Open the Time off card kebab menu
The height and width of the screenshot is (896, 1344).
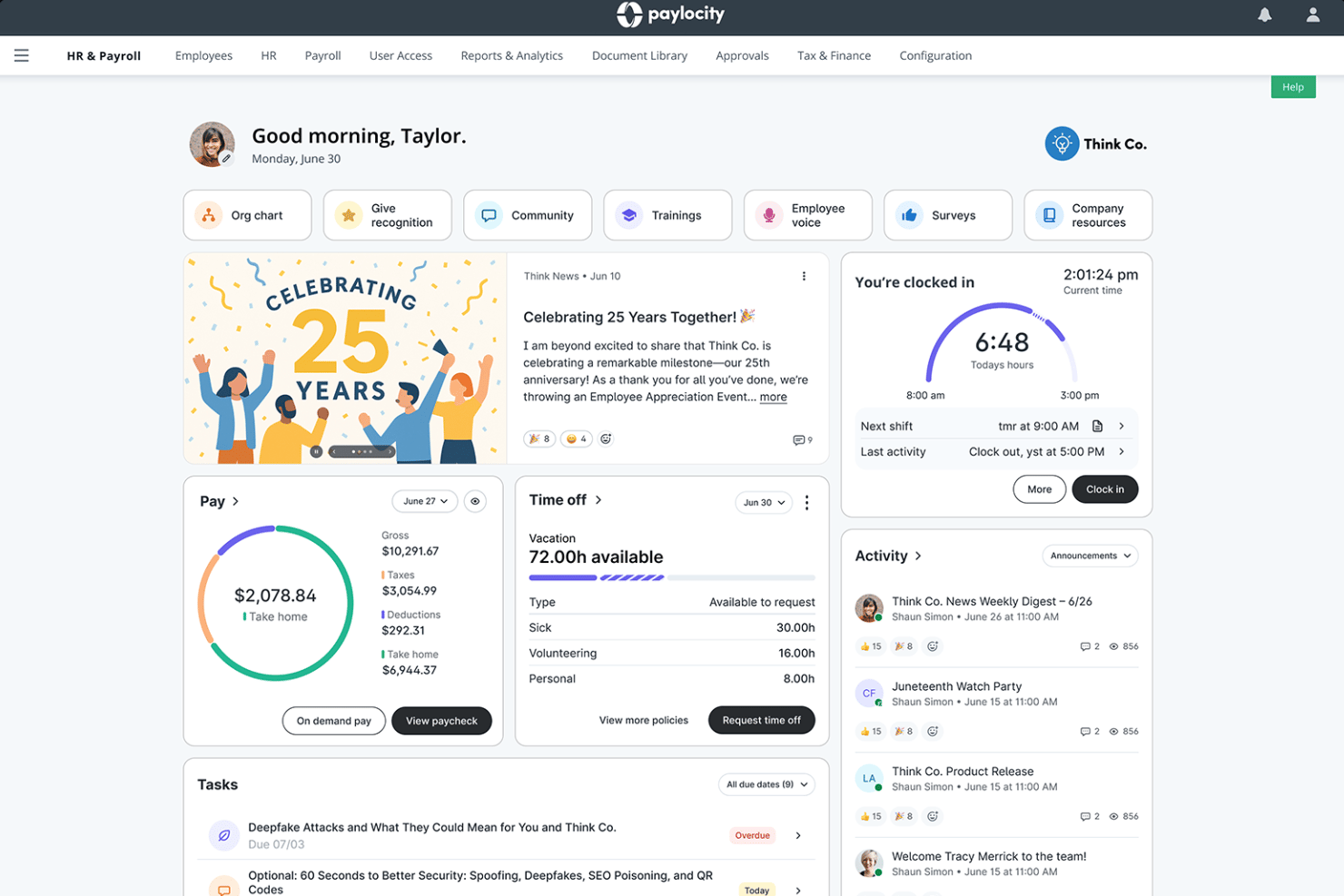pyautogui.click(x=806, y=502)
